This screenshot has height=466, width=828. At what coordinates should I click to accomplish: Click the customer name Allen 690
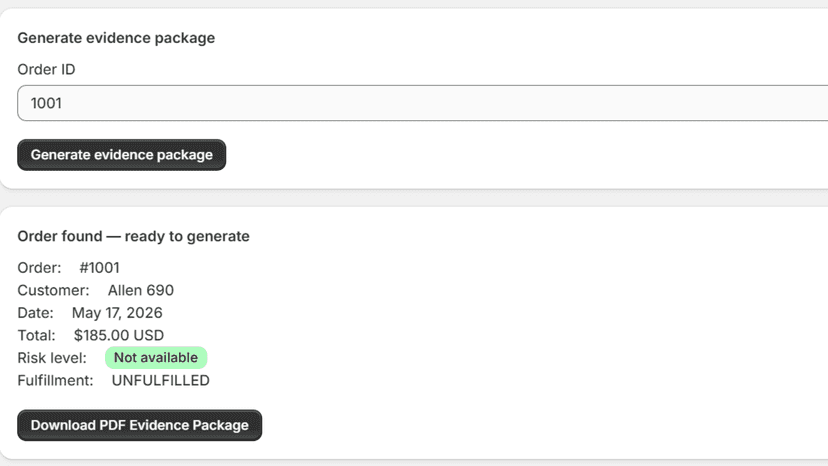pos(140,290)
